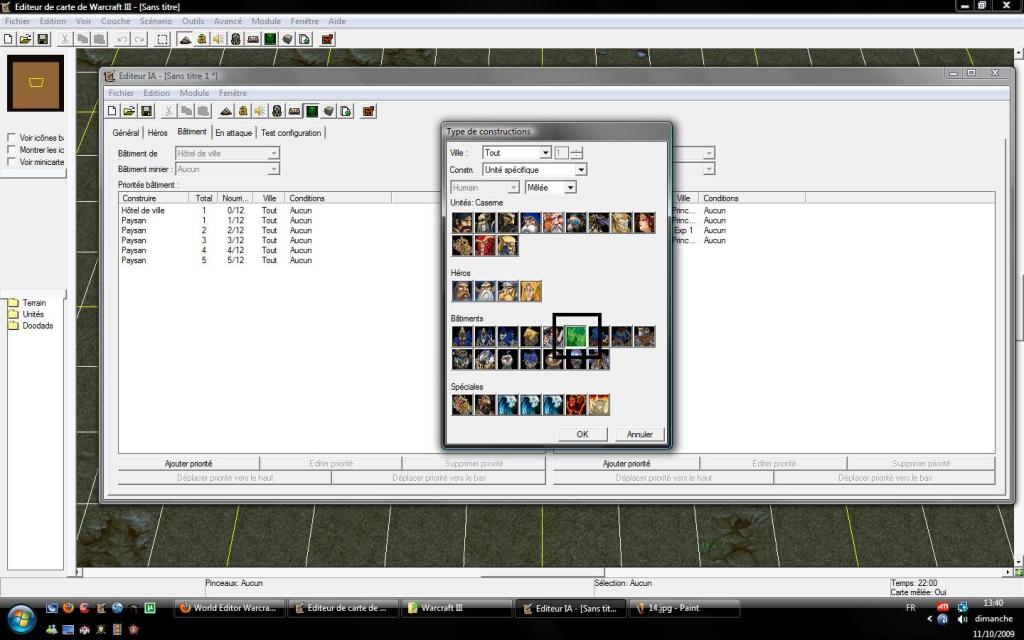Choose the white-bearded Archmage hero portrait

tap(485, 291)
